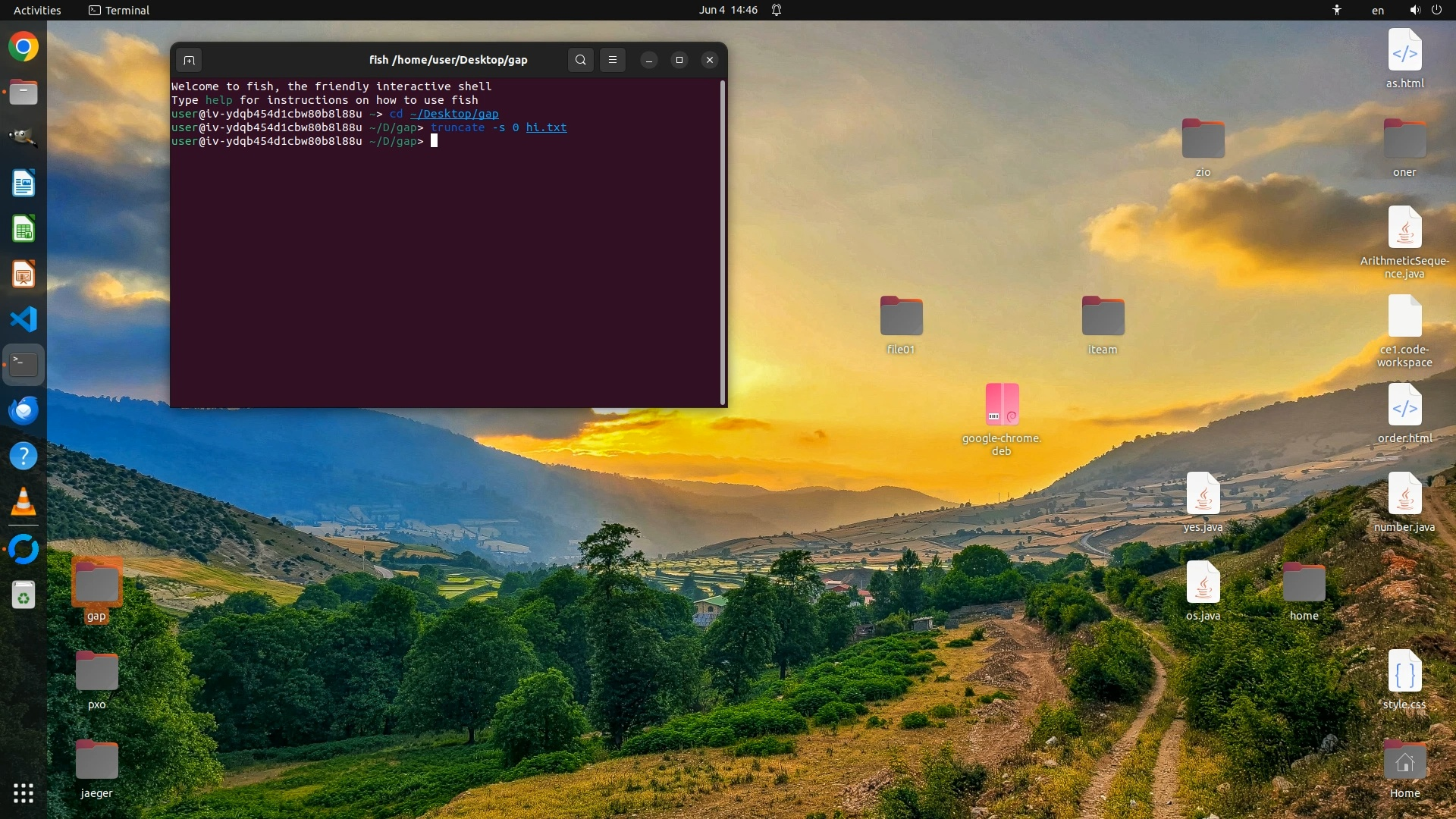This screenshot has width=1456, height=819.
Task: Open the terminal hamburger menu
Action: point(613,60)
